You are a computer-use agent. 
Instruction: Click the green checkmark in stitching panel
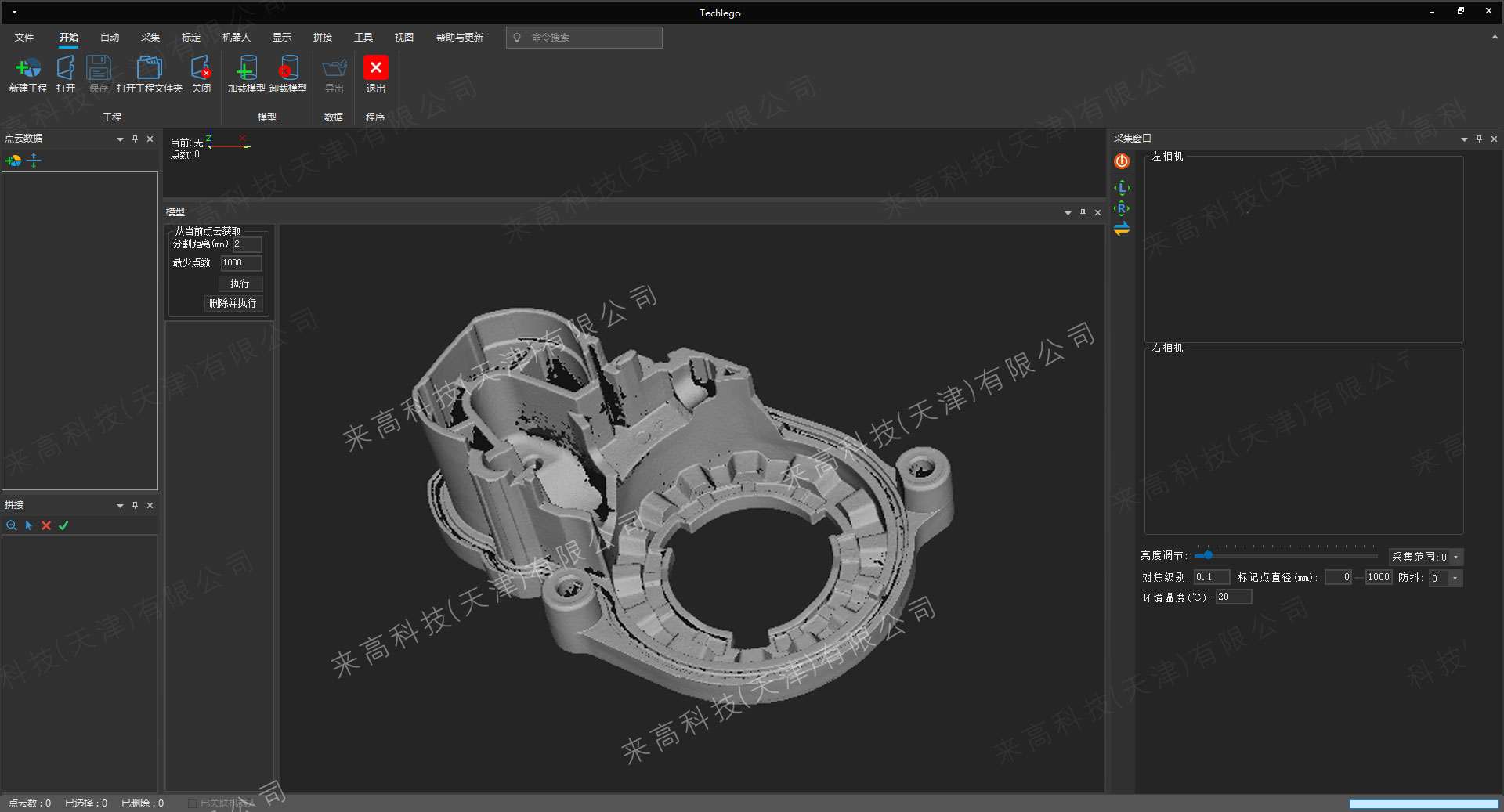tap(63, 525)
